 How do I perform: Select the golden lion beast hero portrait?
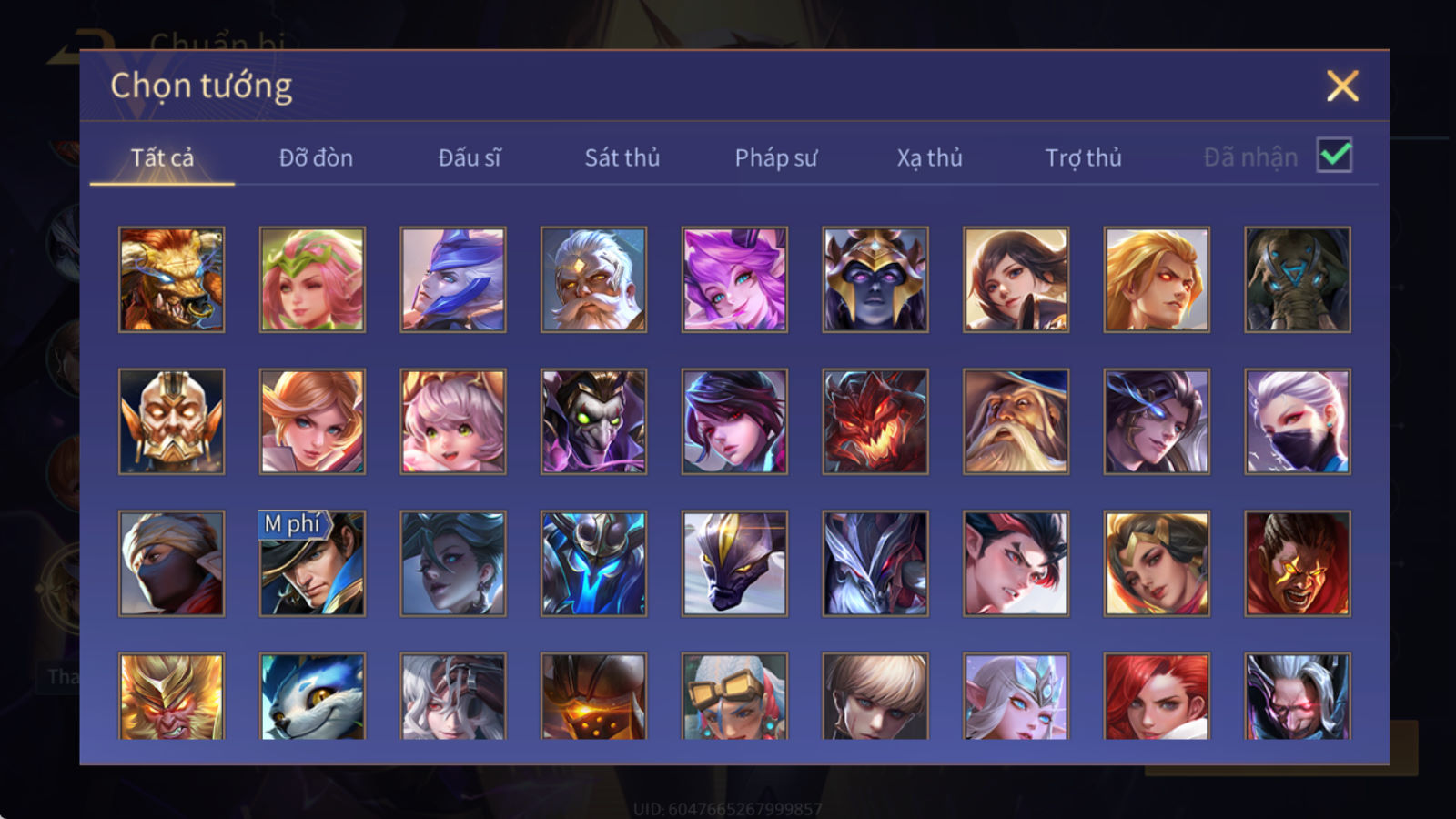[x=171, y=279]
